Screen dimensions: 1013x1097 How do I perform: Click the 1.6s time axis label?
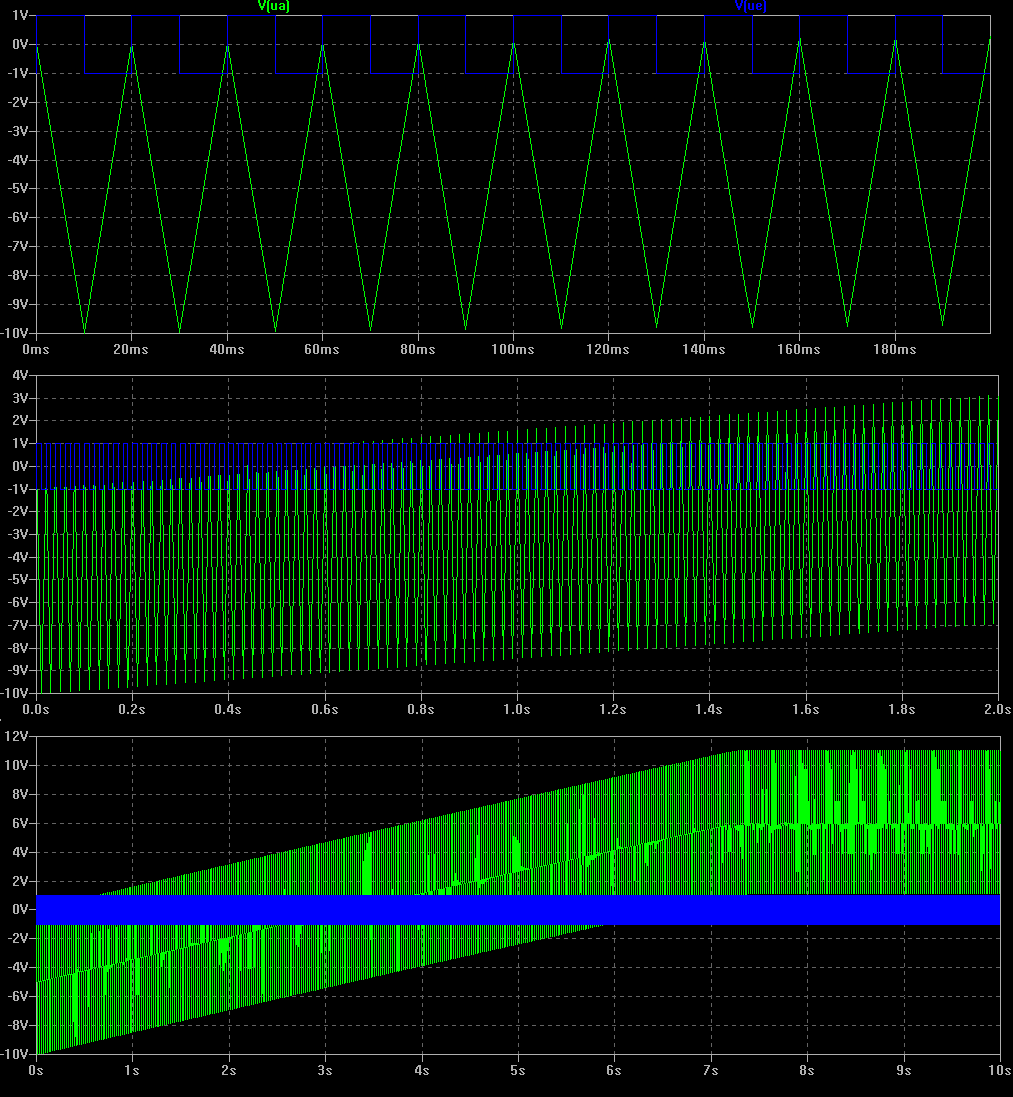pyautogui.click(x=805, y=709)
